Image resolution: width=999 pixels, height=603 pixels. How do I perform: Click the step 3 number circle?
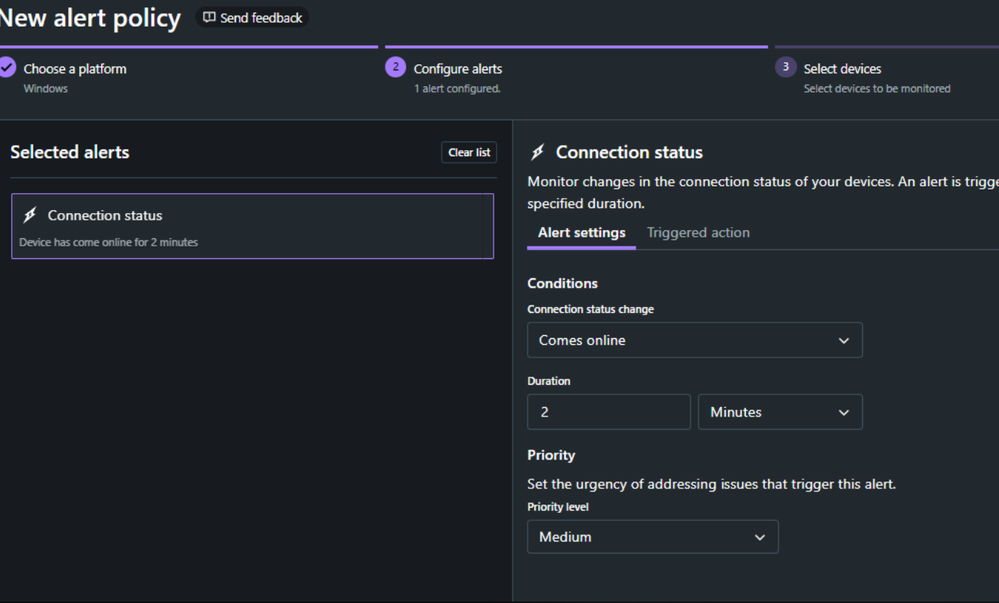785,67
